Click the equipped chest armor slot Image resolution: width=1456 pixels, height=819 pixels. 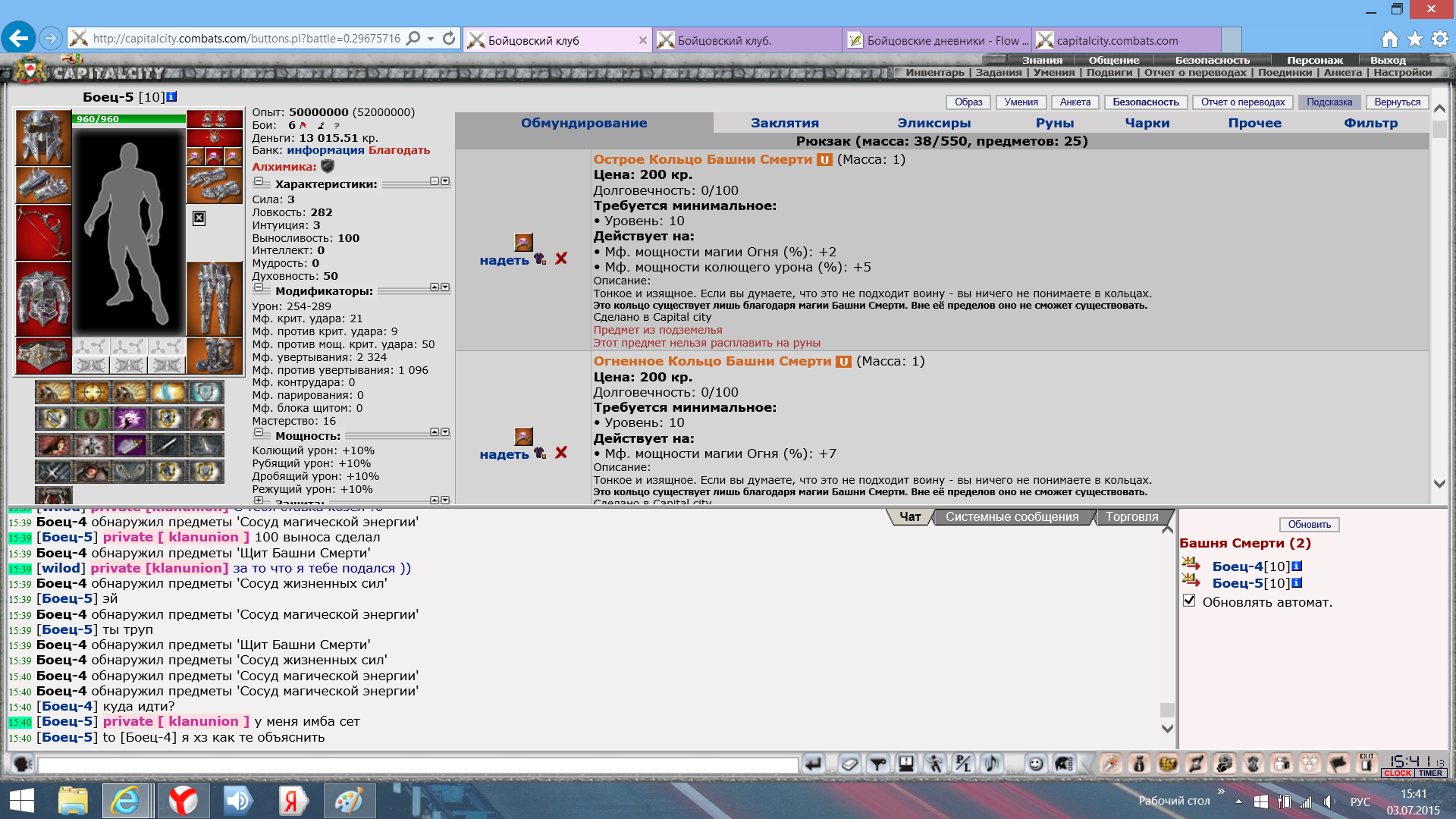(43, 300)
